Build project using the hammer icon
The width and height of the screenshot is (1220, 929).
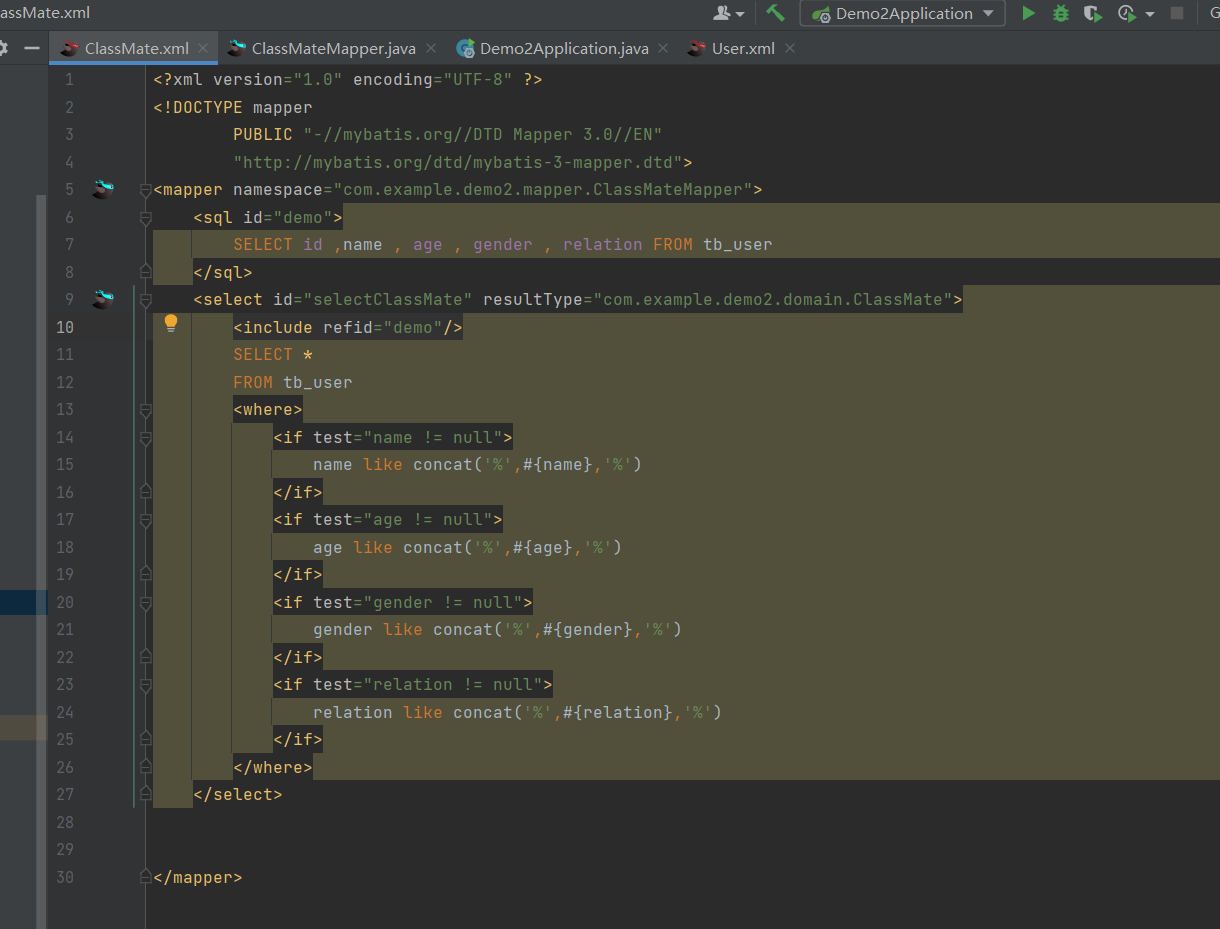point(775,13)
